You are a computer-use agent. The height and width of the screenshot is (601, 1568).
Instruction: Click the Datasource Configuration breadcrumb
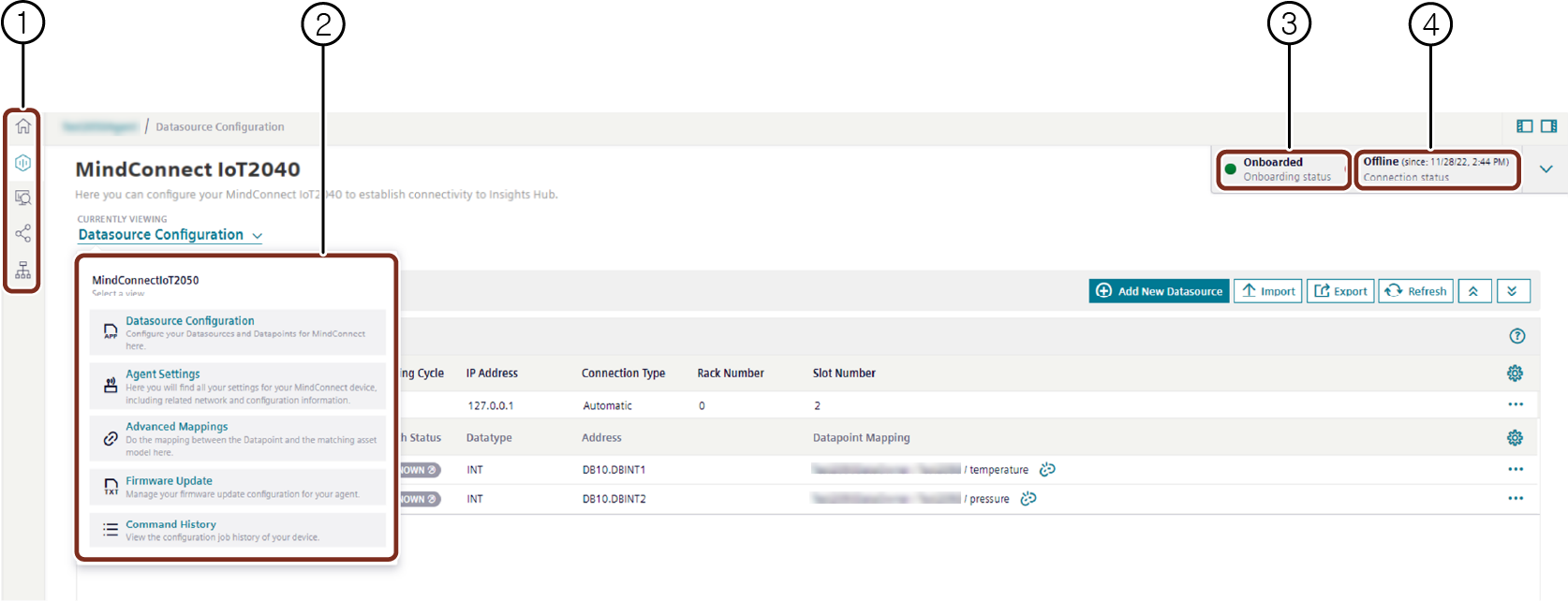tap(220, 127)
